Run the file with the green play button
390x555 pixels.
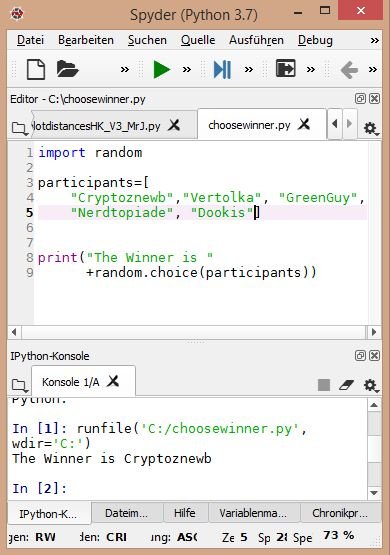click(162, 69)
